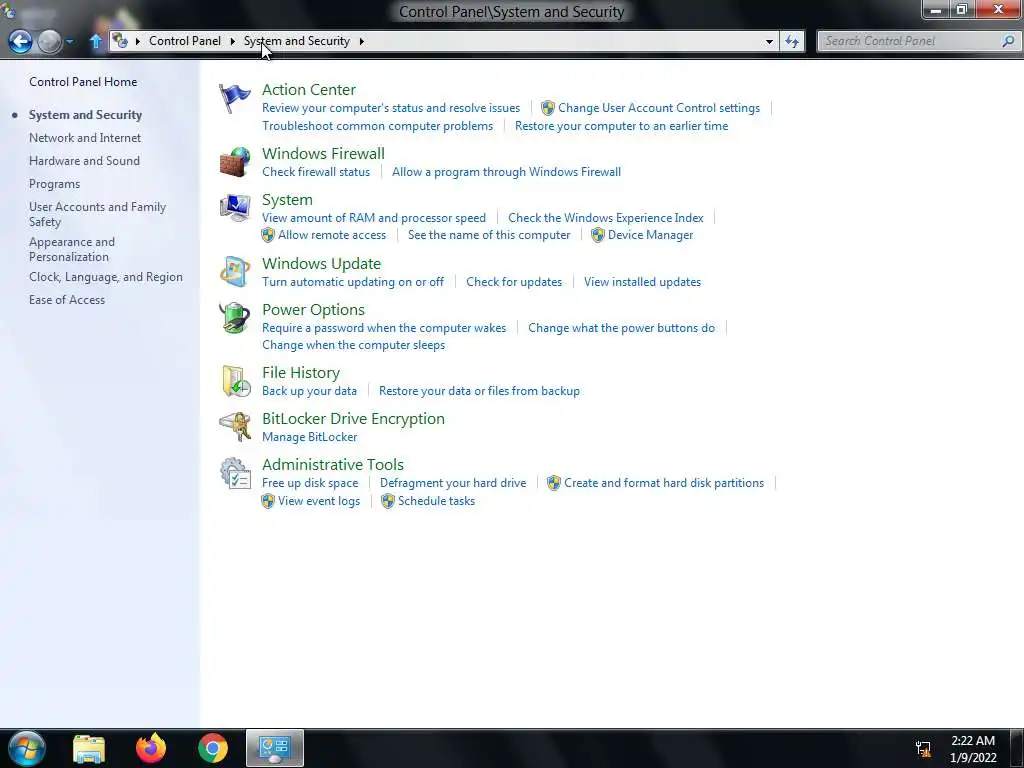Click the Control Panel breadcrumb
Viewport: 1024px width, 768px height.
point(185,40)
